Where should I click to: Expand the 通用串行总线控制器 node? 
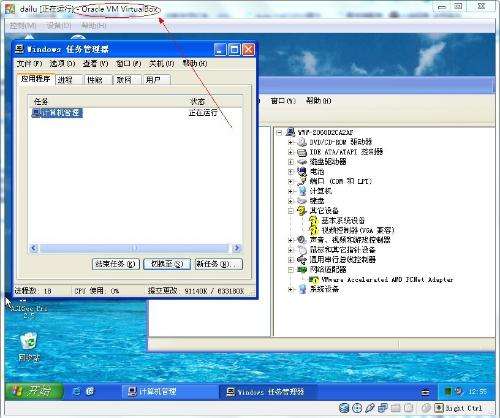click(291, 259)
